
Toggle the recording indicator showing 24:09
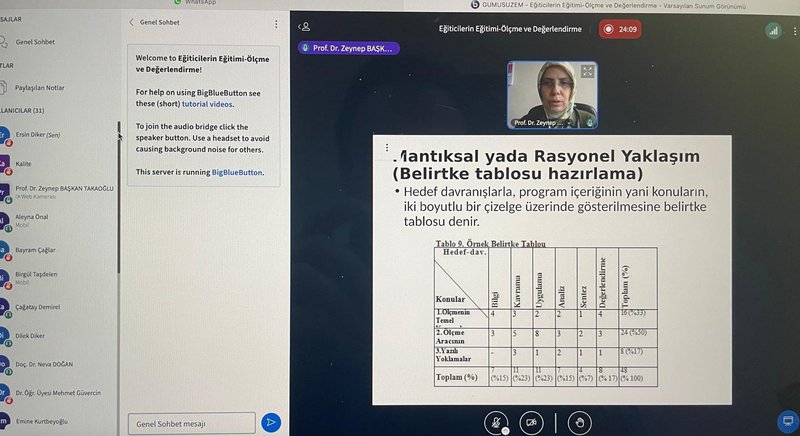620,30
